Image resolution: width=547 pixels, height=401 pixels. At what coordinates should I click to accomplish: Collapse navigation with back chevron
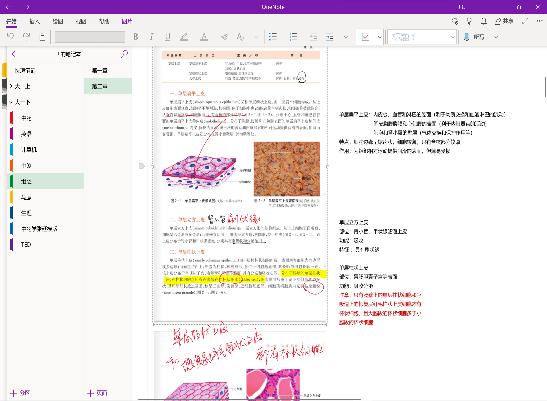pyautogui.click(x=14, y=54)
